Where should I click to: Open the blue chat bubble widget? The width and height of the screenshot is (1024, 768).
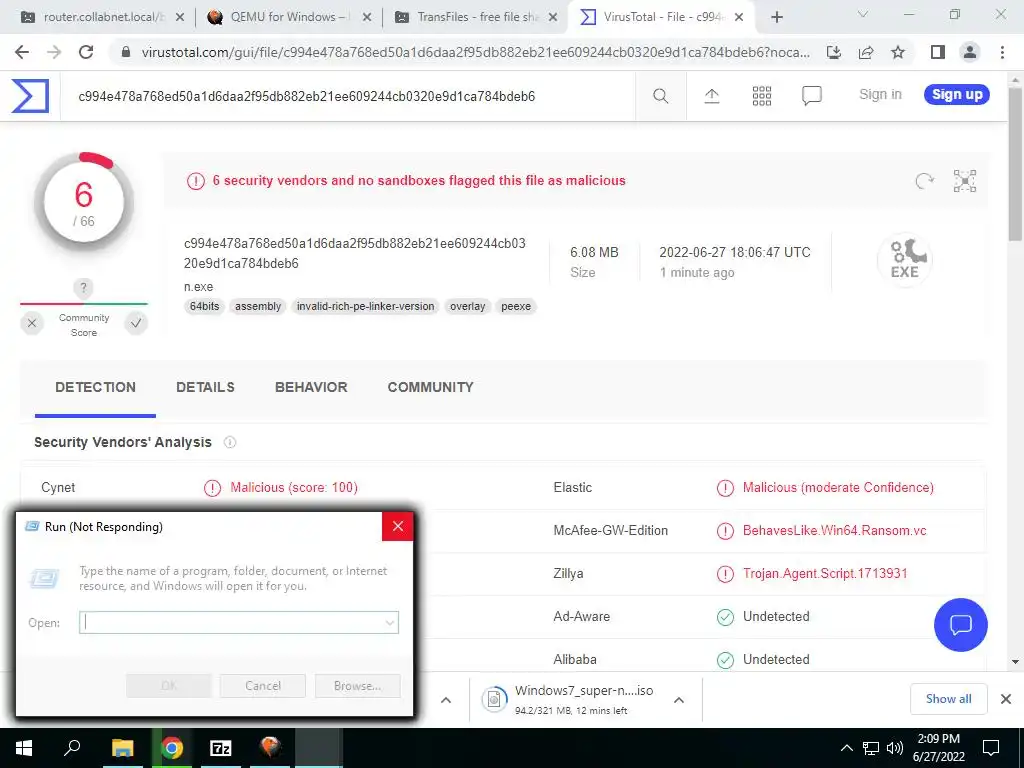pos(961,625)
